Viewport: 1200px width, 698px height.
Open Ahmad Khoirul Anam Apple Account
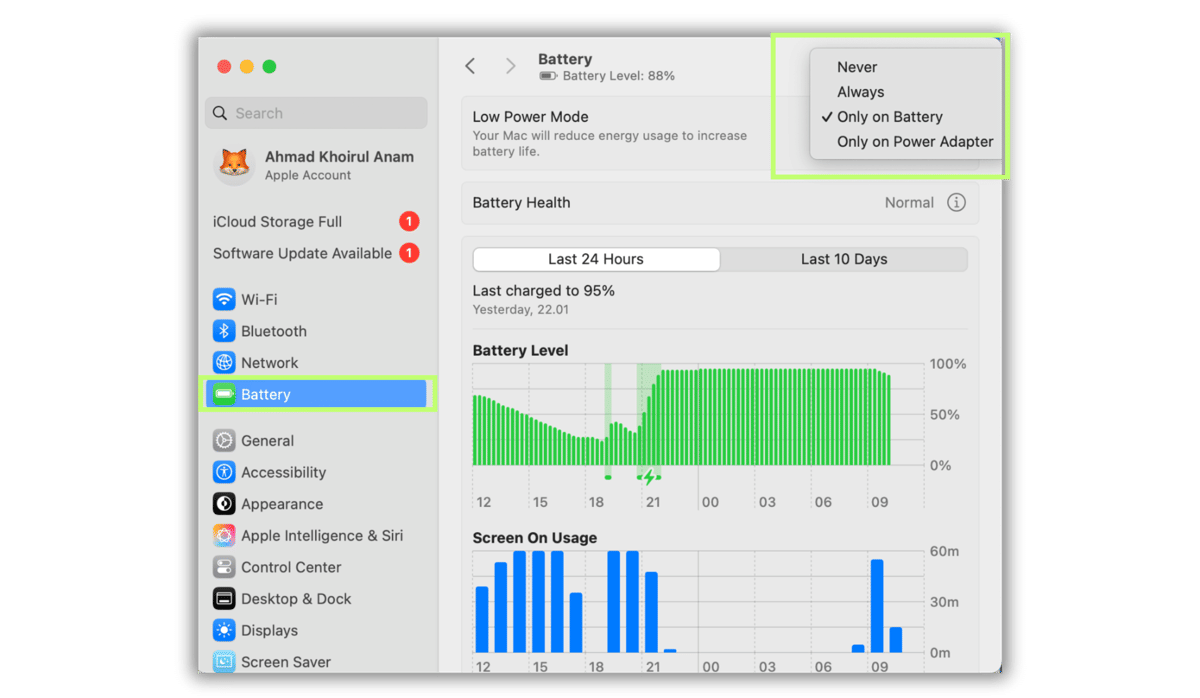(x=316, y=165)
